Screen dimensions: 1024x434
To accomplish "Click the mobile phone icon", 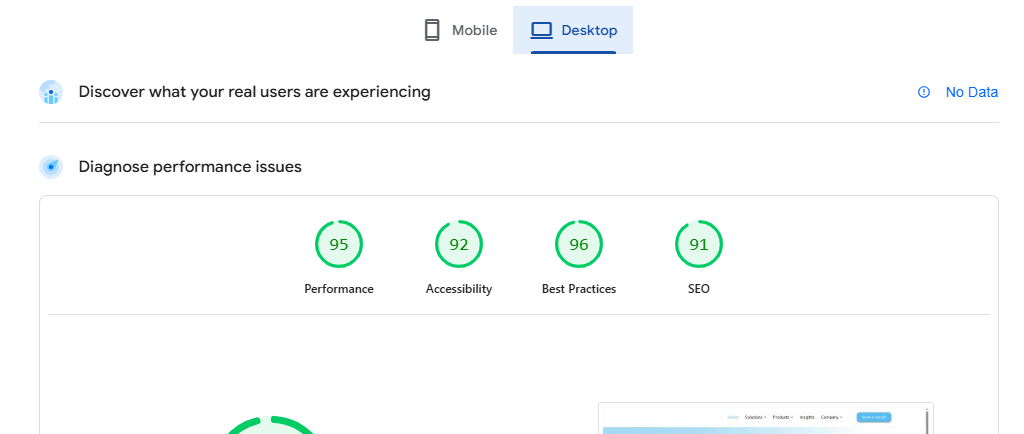I will [x=432, y=30].
